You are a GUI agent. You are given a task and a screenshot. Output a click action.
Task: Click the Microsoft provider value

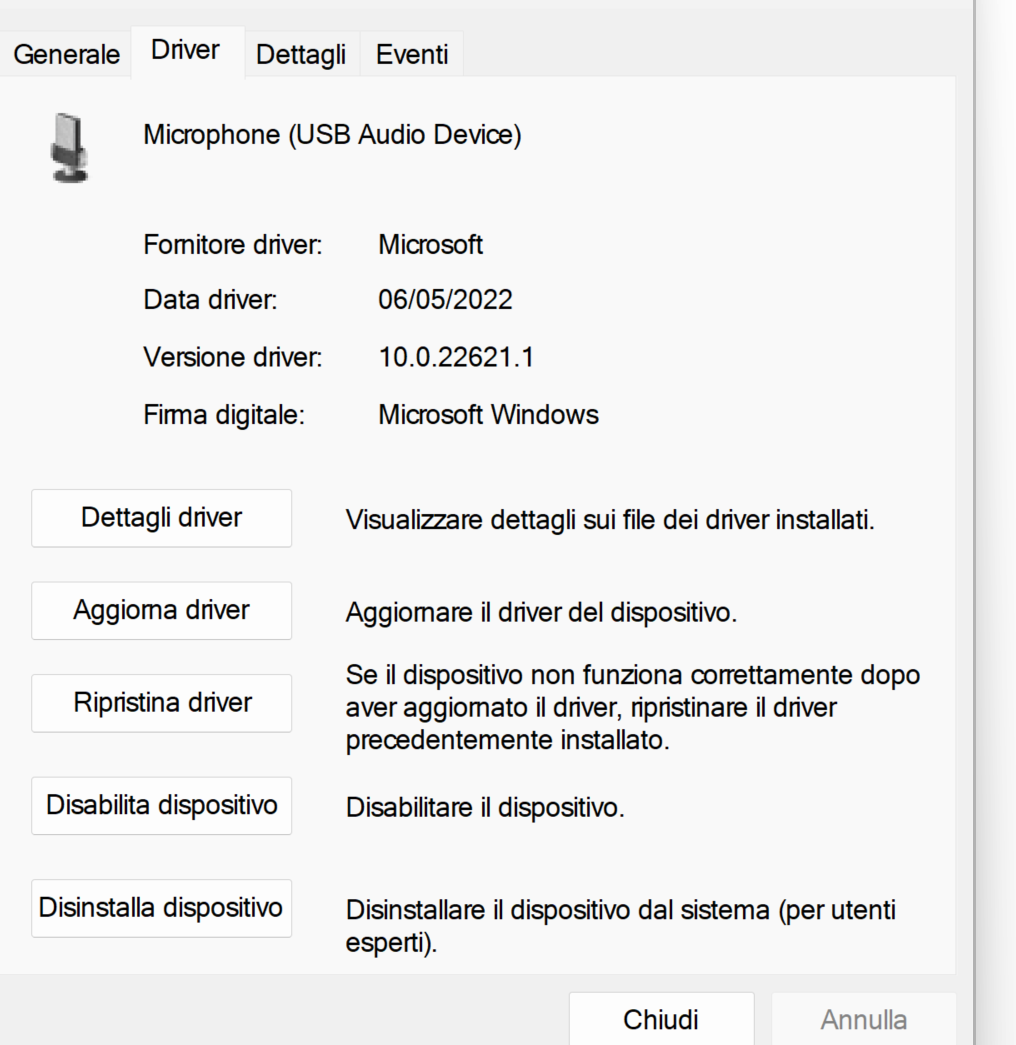pos(430,245)
